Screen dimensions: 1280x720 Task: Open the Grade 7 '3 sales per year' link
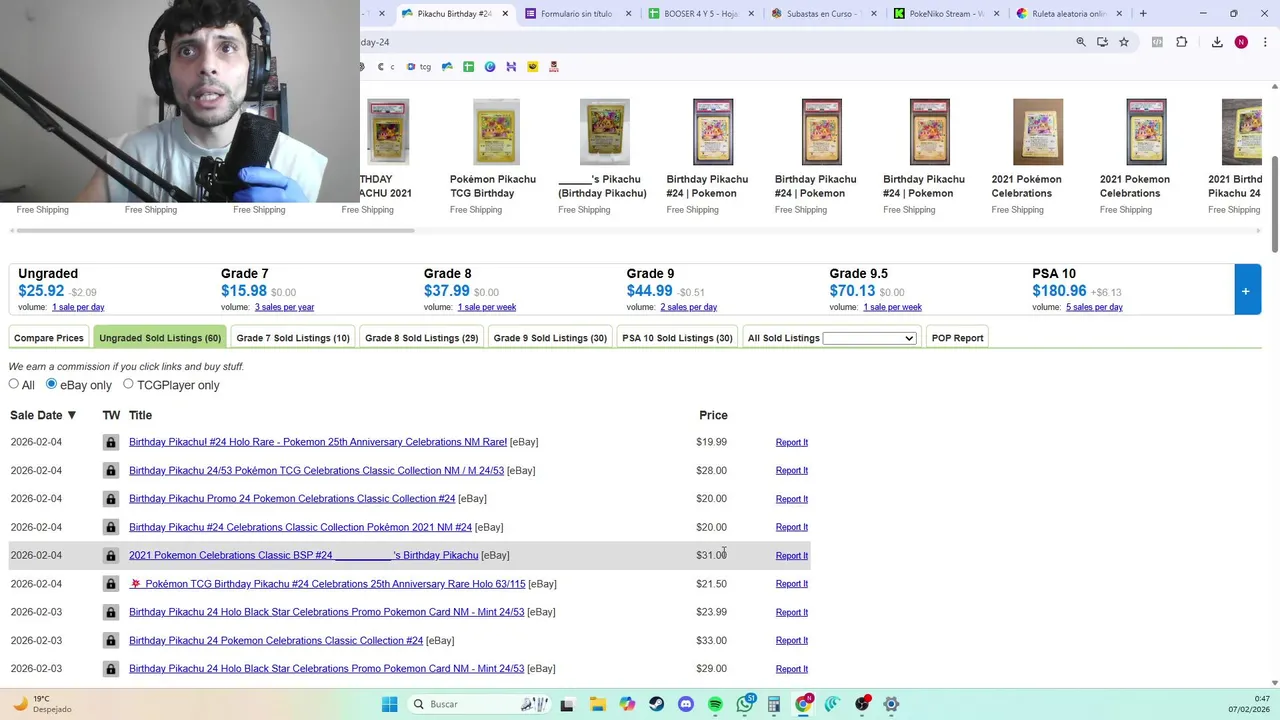284,307
